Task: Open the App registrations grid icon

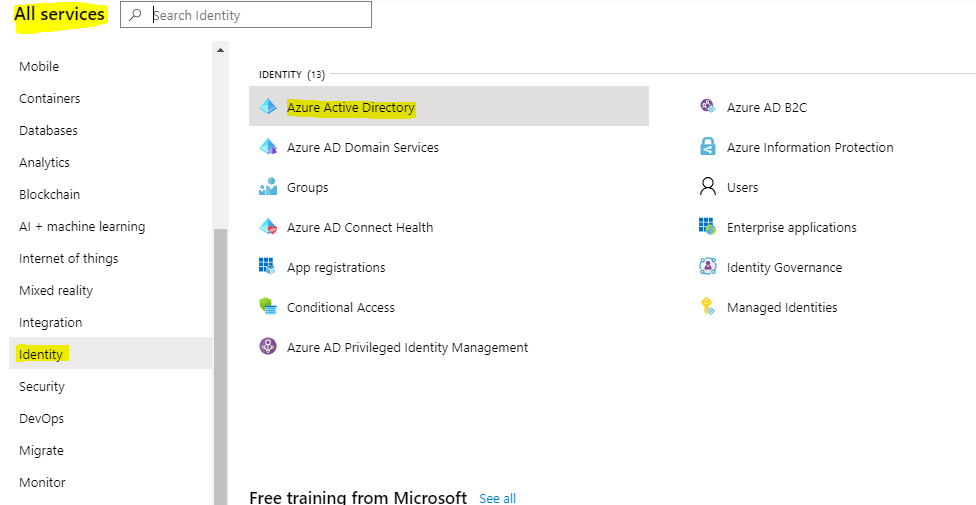Action: tap(267, 267)
